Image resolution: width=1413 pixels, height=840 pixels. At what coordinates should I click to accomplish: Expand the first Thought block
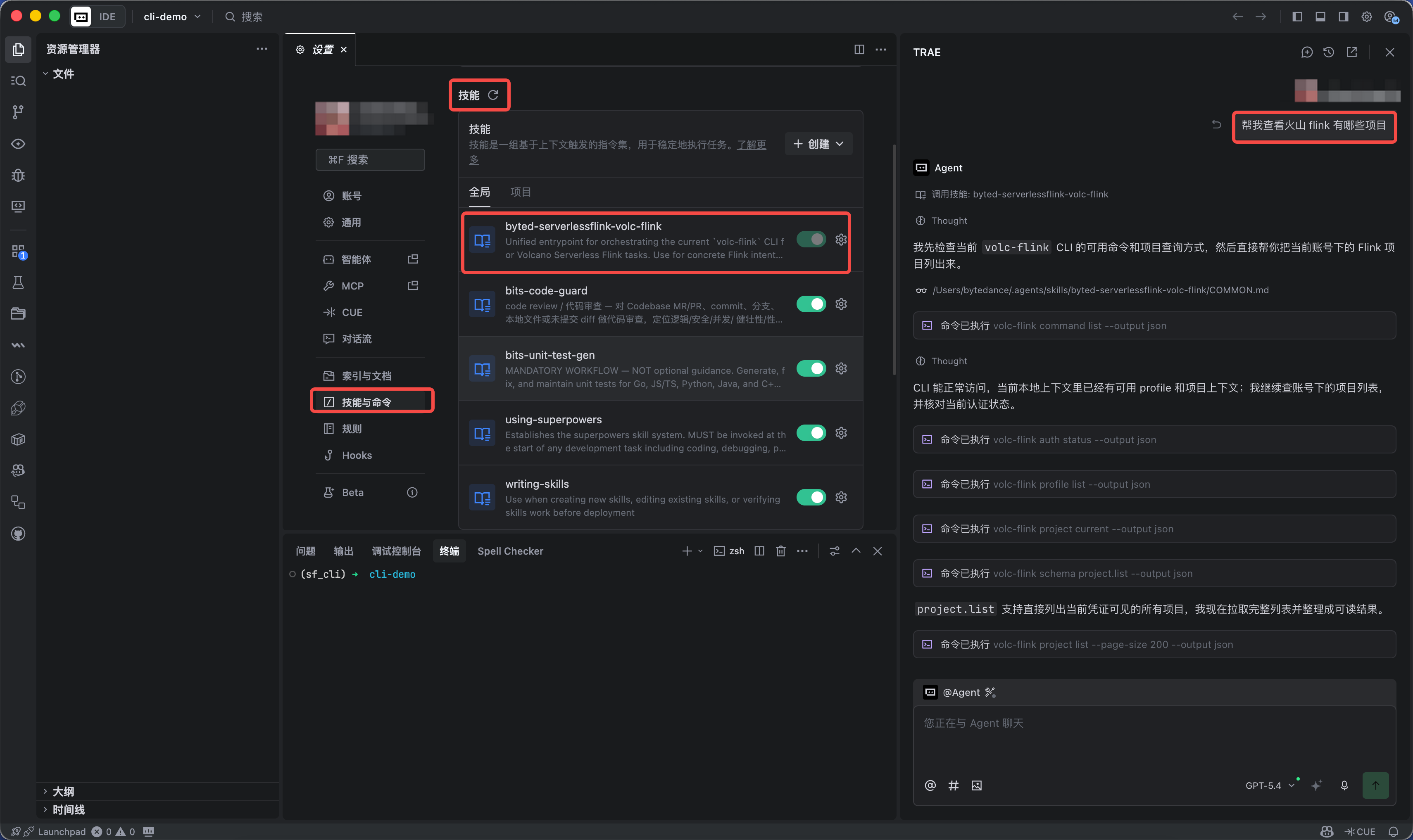(942, 221)
